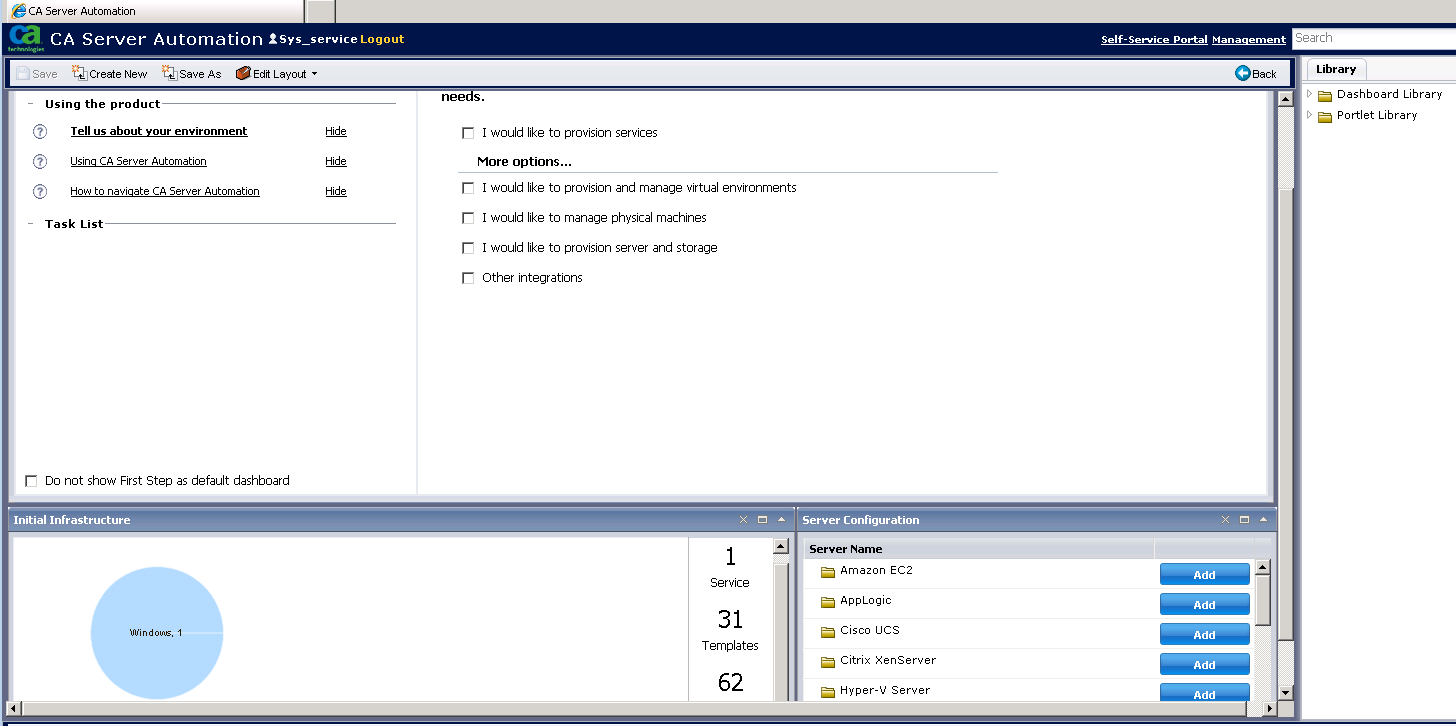Viewport: 1456px width, 726px height.
Task: Click the AppLogic folder icon
Action: (827, 602)
